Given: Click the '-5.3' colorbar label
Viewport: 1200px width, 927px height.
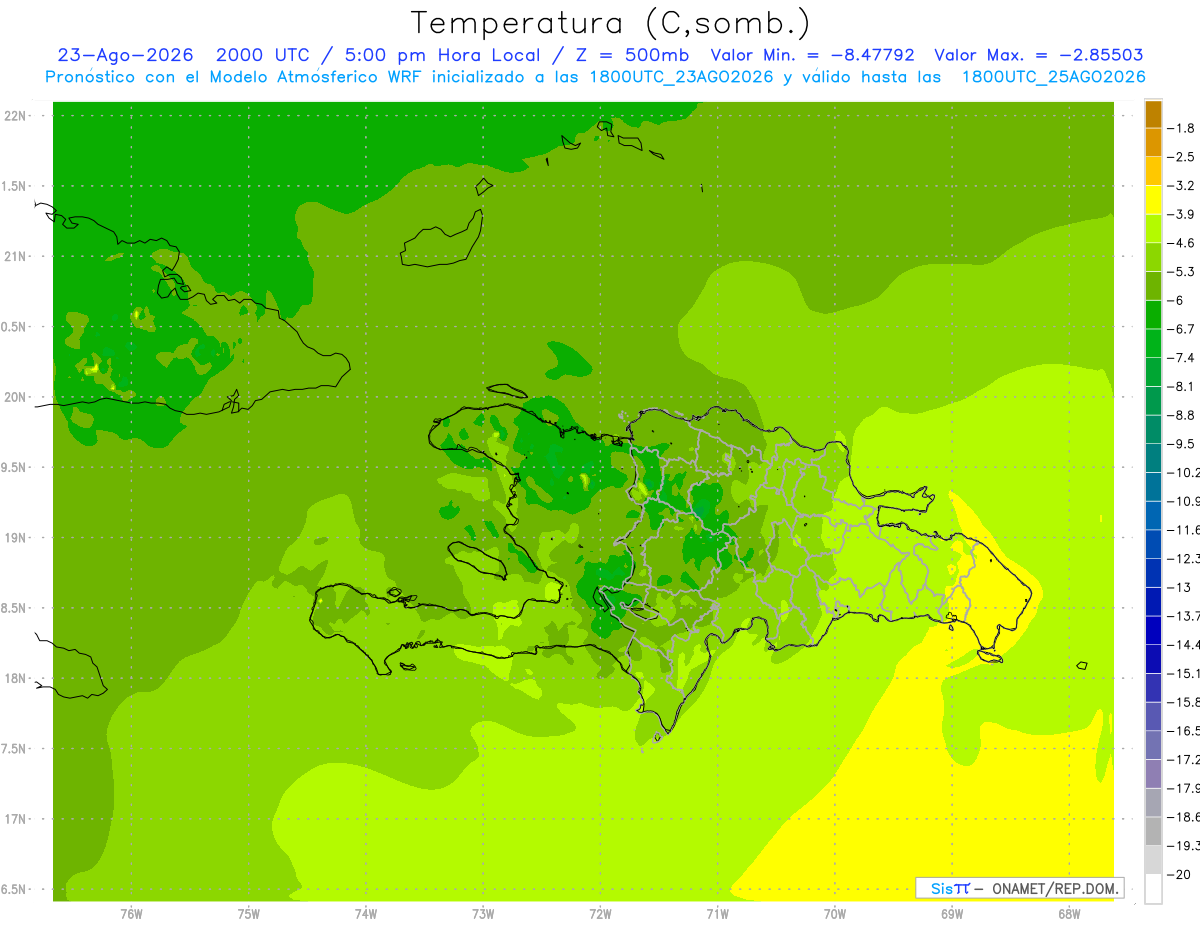Looking at the screenshot, I should pyautogui.click(x=1182, y=272).
